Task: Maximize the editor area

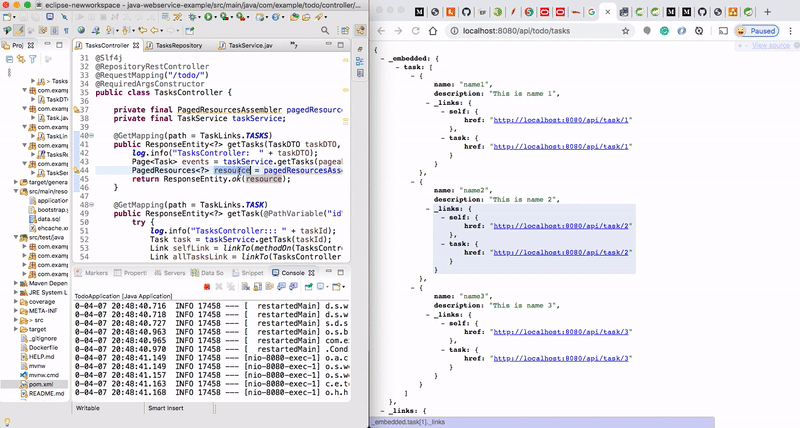Action: [x=341, y=45]
